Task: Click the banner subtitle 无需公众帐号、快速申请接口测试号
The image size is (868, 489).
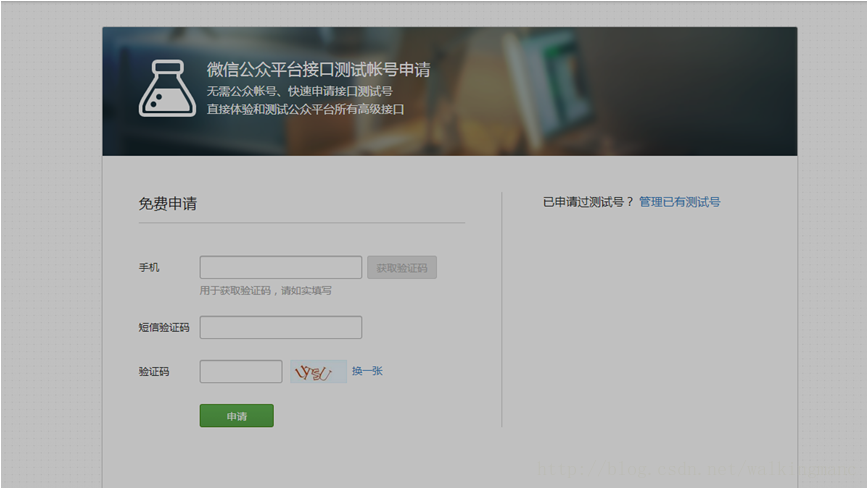Action: tap(299, 91)
